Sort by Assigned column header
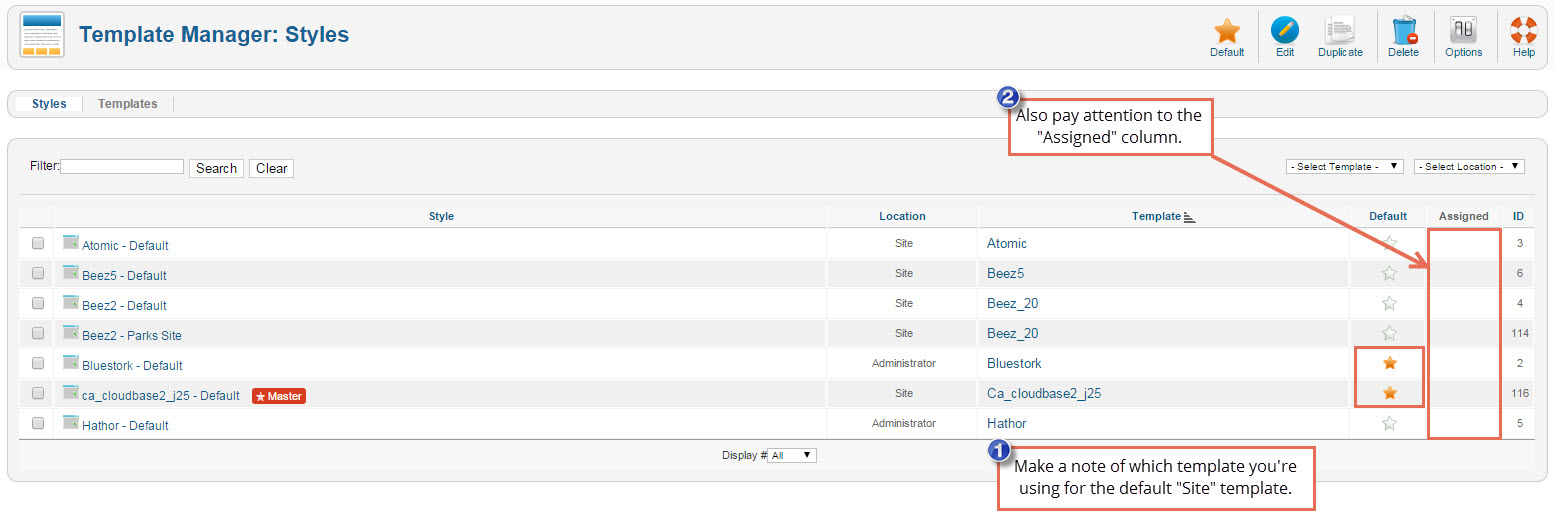 click(x=1463, y=216)
